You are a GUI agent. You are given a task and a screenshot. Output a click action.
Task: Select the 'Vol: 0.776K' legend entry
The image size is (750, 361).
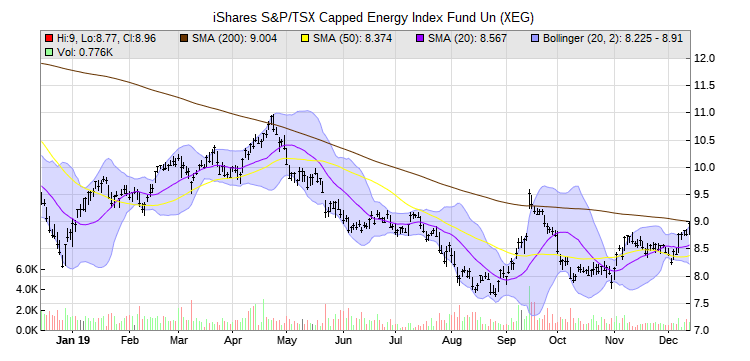pos(84,52)
